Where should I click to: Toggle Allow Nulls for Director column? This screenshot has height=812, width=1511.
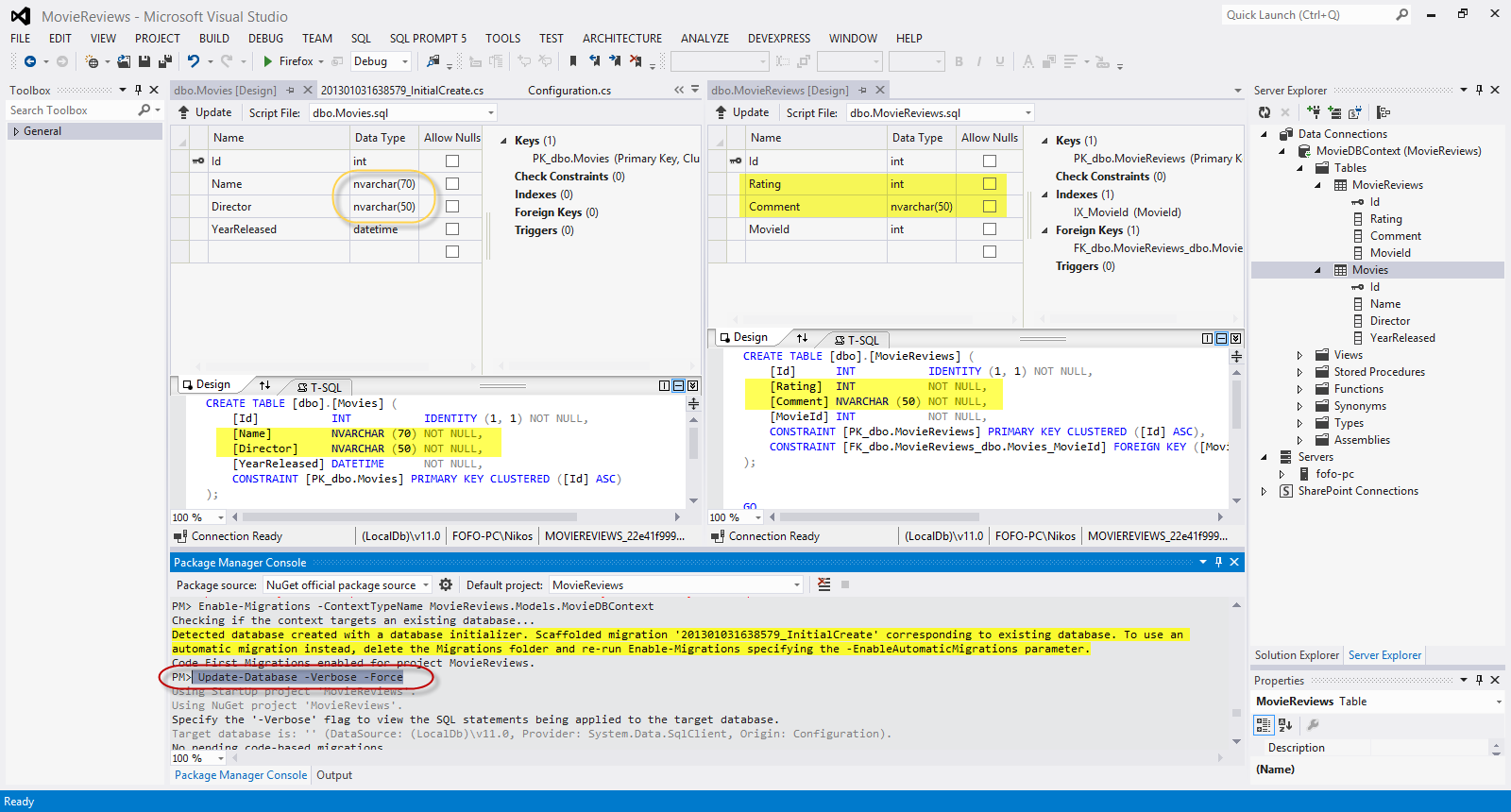[x=452, y=207]
